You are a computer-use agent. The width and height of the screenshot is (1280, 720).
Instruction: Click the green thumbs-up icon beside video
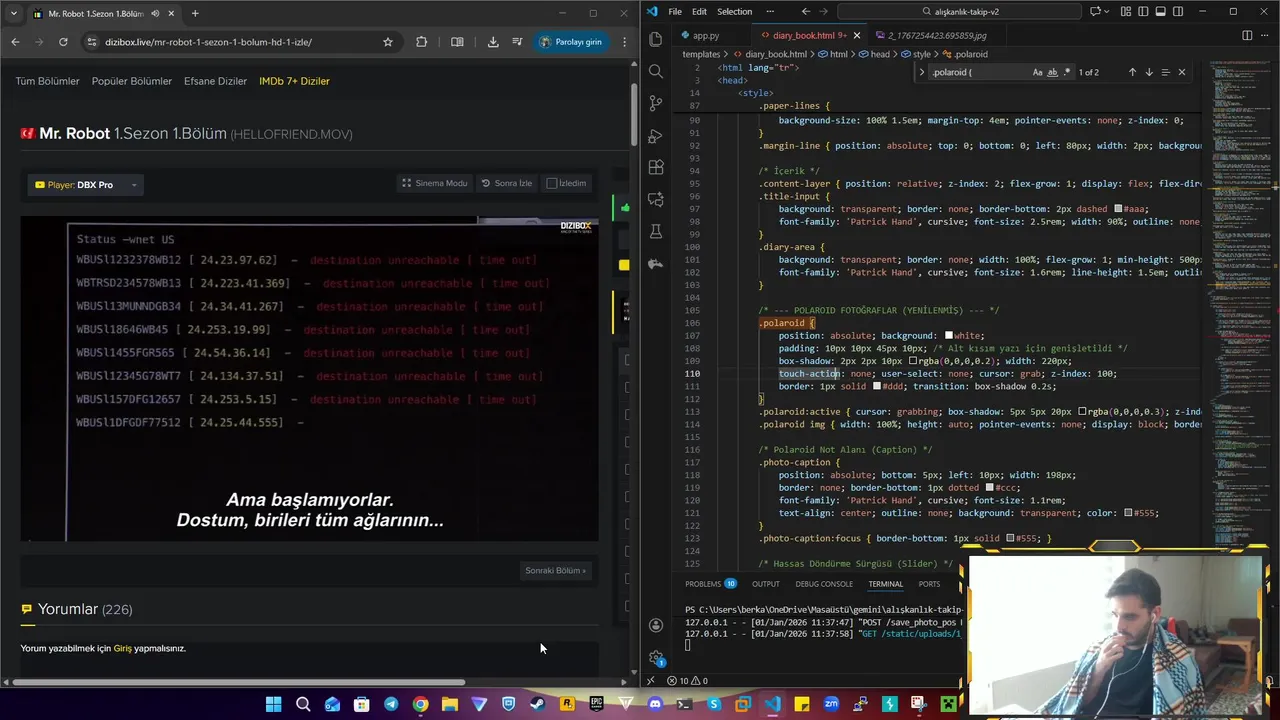point(625,208)
